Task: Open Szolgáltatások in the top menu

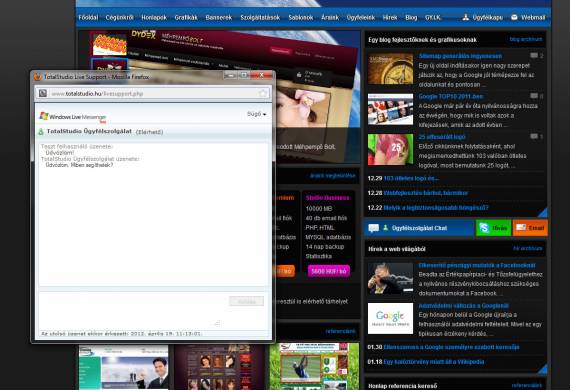Action: point(260,17)
